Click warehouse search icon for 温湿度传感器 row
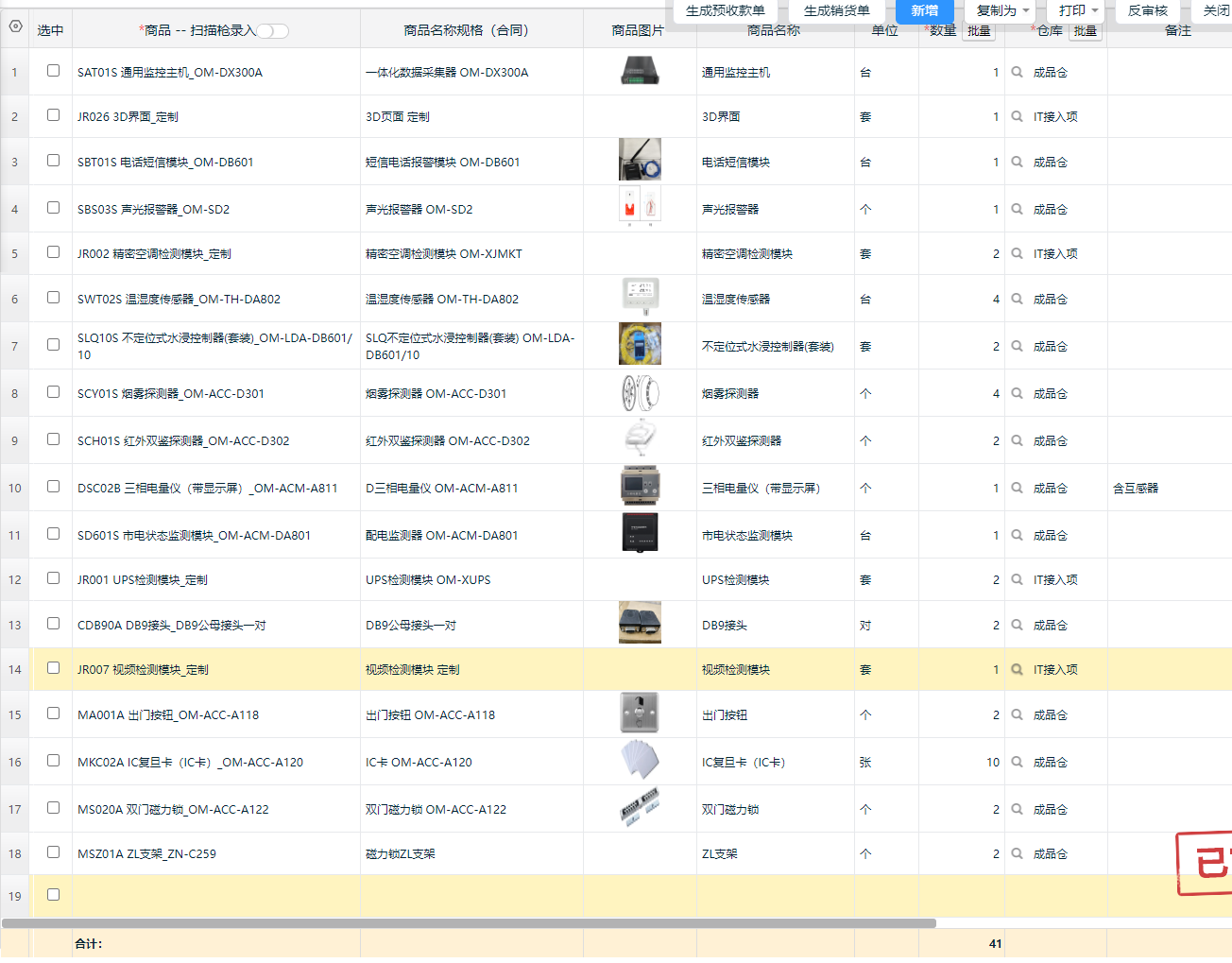1232x963 pixels. pyautogui.click(x=1018, y=299)
